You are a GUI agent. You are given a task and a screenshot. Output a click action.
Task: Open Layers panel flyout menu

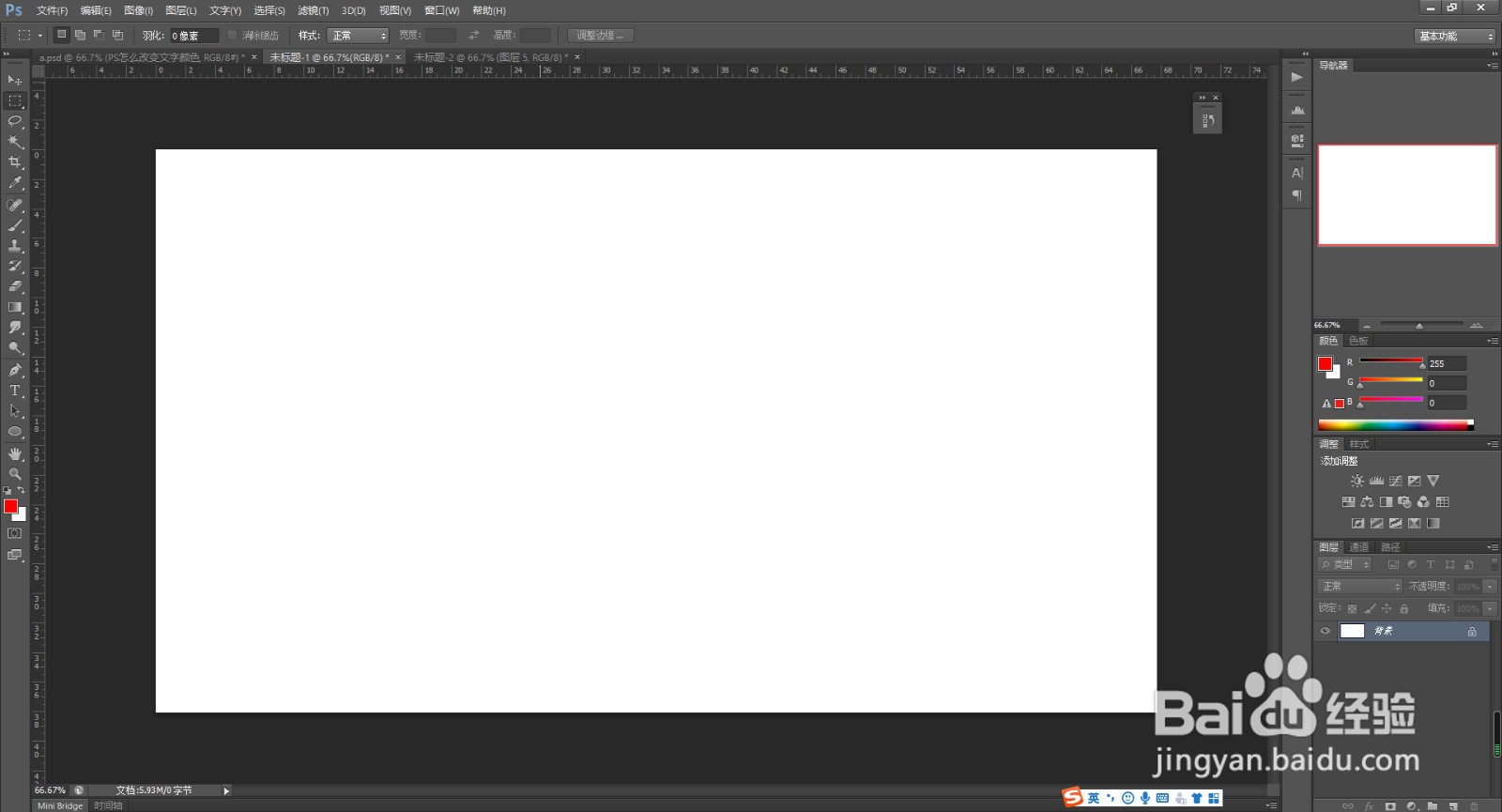pos(1493,547)
